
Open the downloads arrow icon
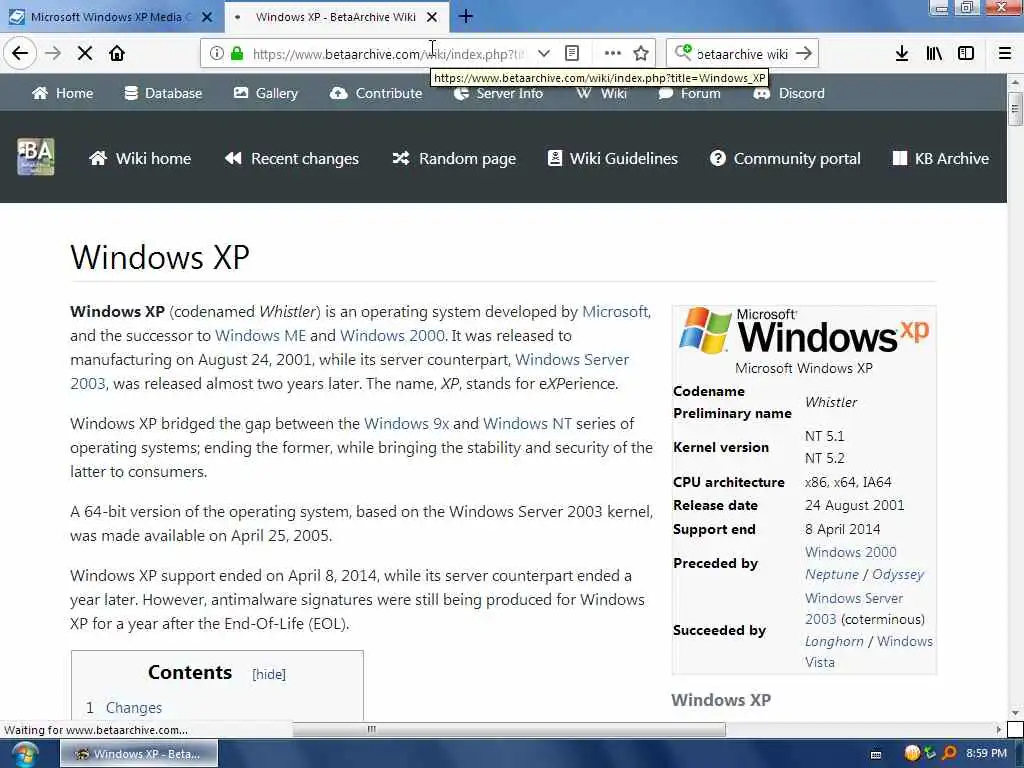tap(902, 54)
